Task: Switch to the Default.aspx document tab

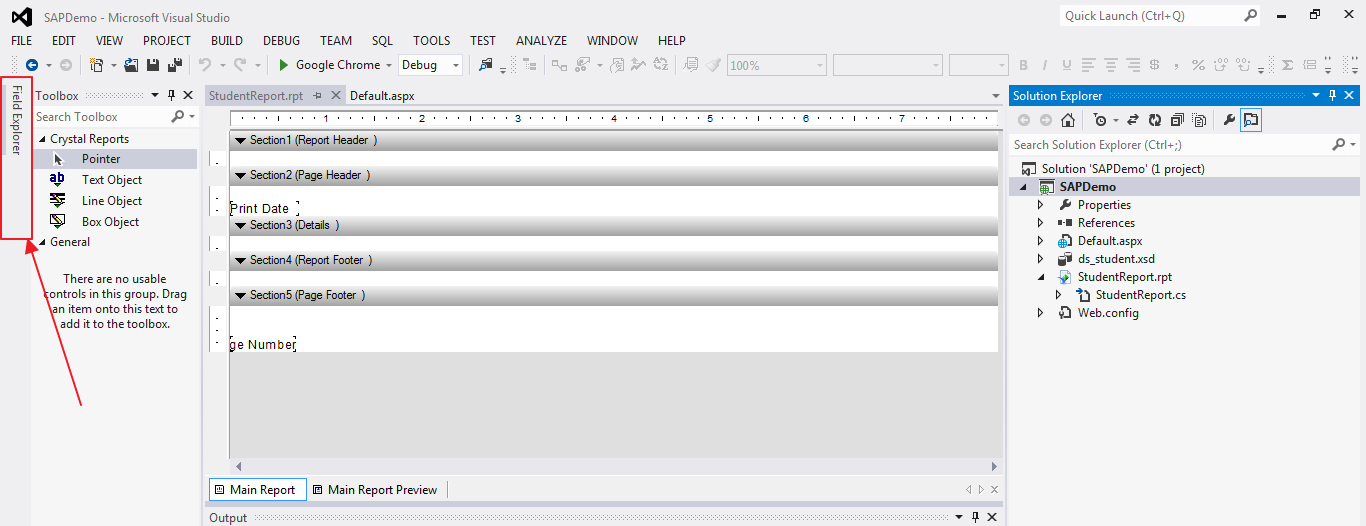Action: click(x=382, y=96)
